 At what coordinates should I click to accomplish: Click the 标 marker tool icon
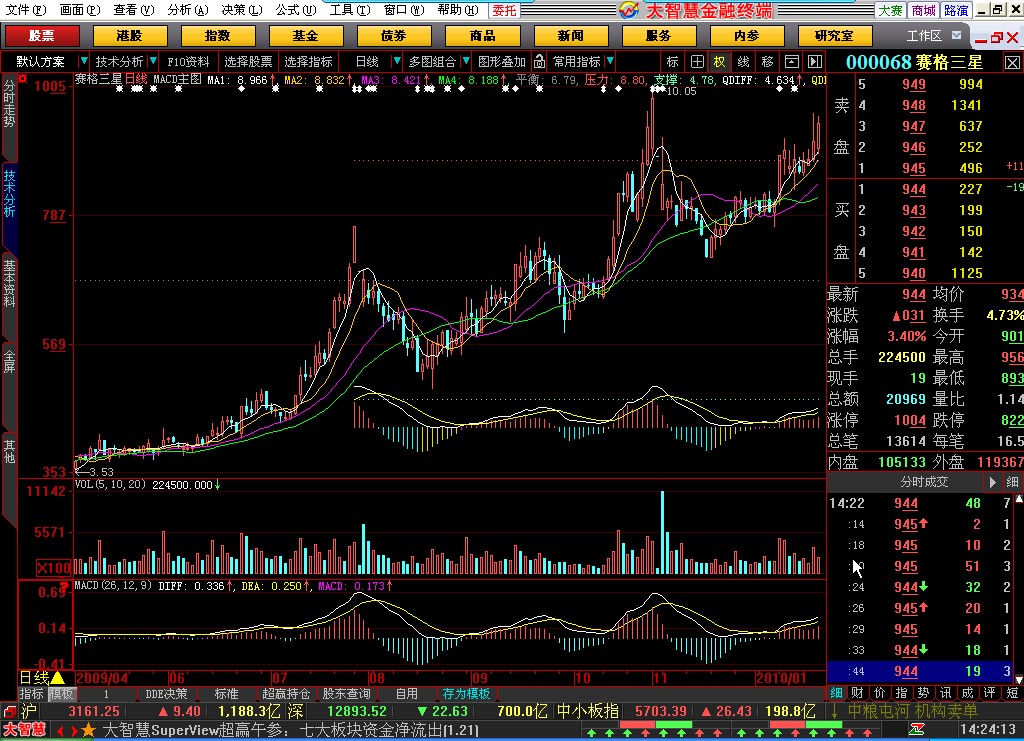point(673,61)
